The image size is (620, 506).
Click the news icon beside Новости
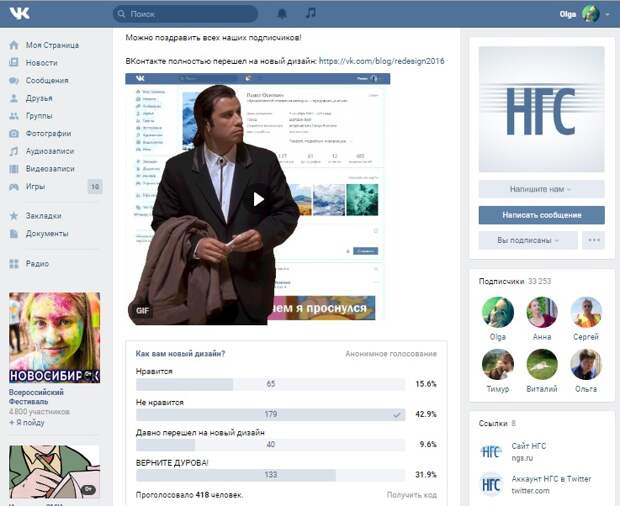click(14, 62)
